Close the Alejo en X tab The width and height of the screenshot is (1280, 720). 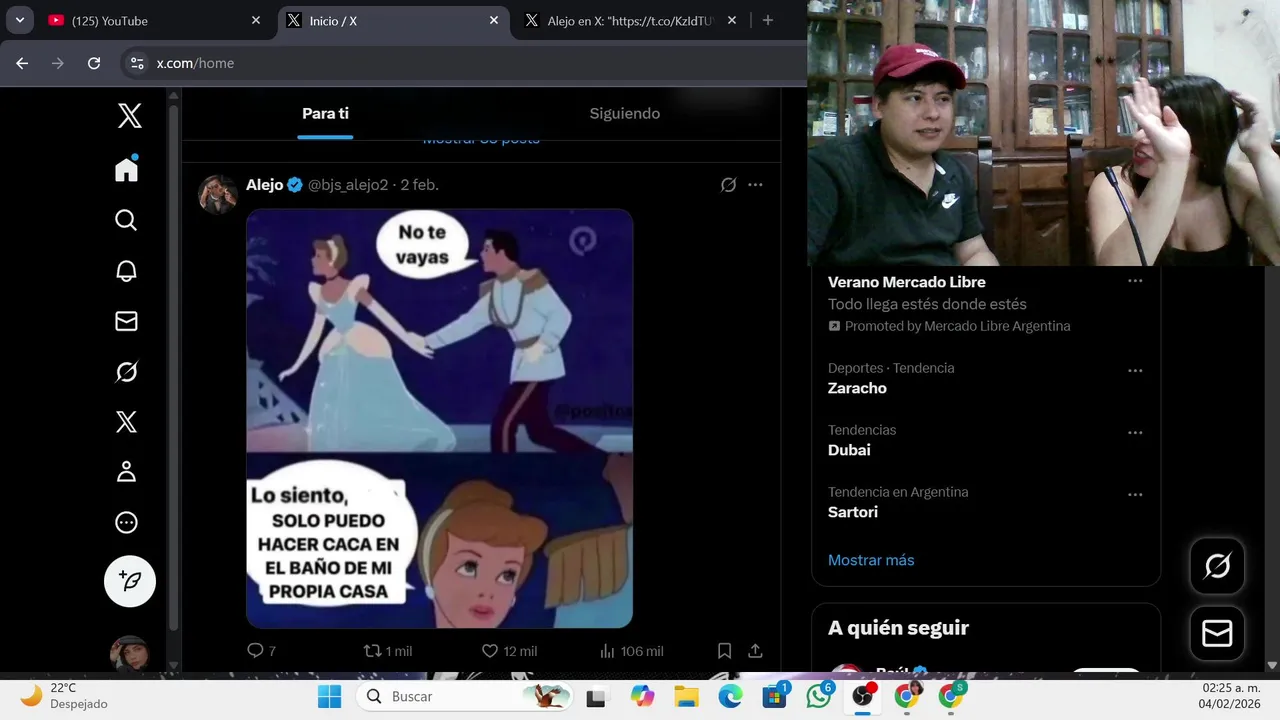(732, 20)
